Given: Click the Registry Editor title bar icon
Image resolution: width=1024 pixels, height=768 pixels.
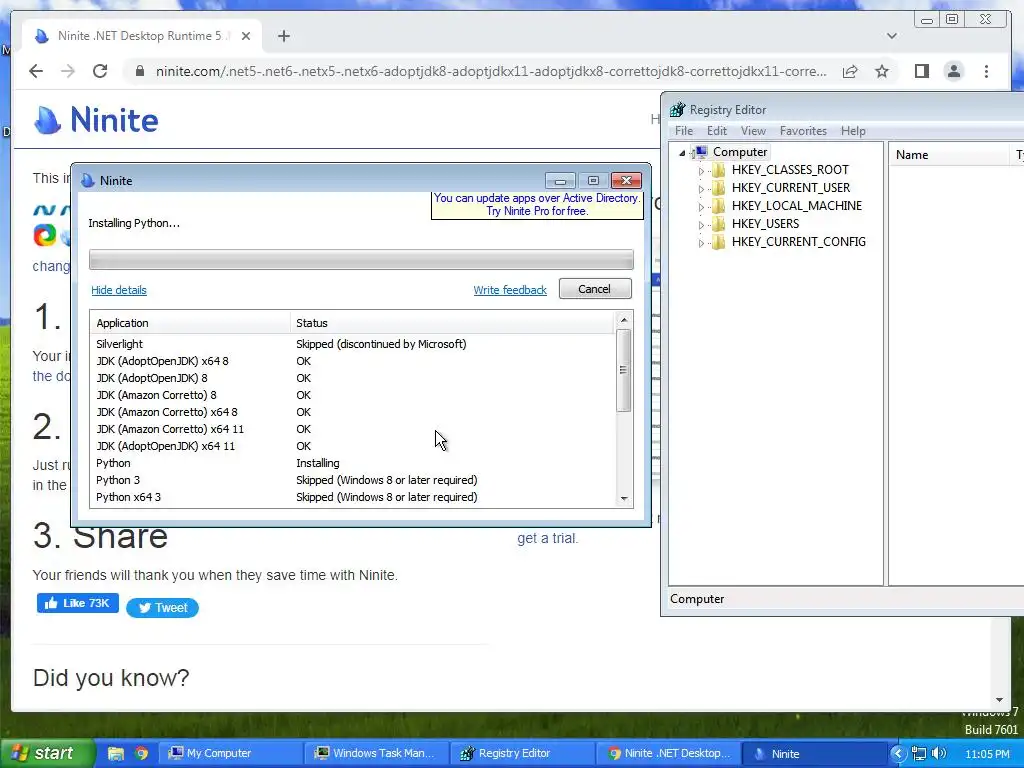Looking at the screenshot, I should pos(677,110).
